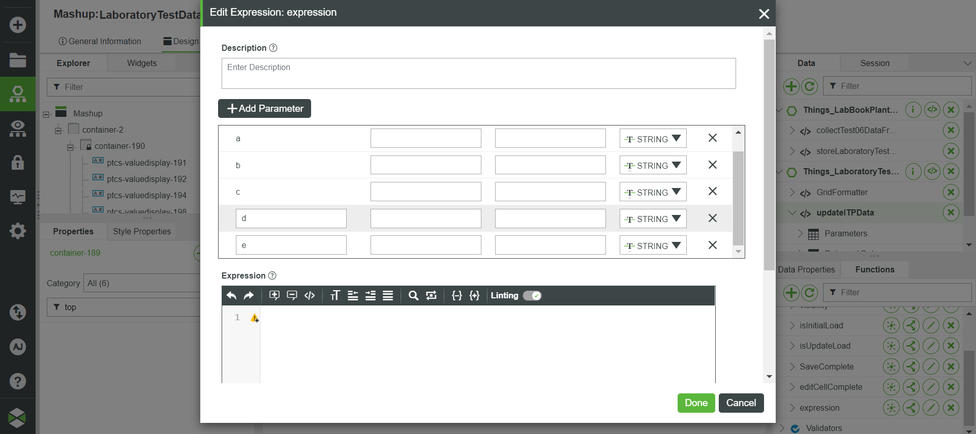Click the add-comment icon in editor toolbar
Image resolution: width=976 pixels, height=434 pixels.
click(274, 296)
